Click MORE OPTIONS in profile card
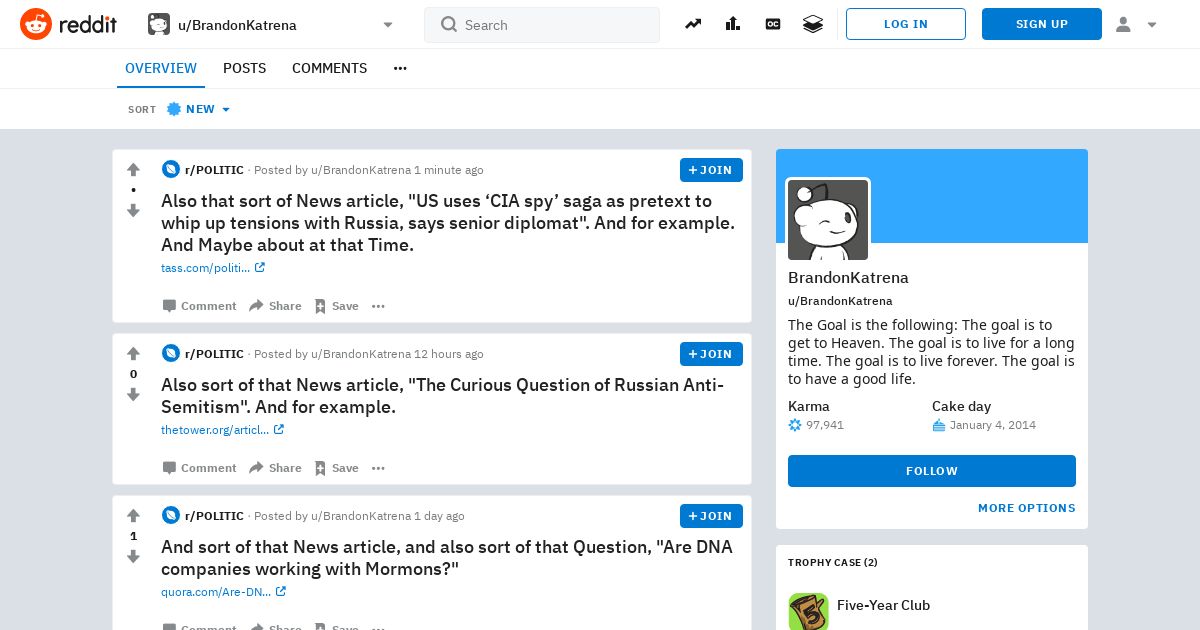The image size is (1200, 630). [x=1027, y=508]
